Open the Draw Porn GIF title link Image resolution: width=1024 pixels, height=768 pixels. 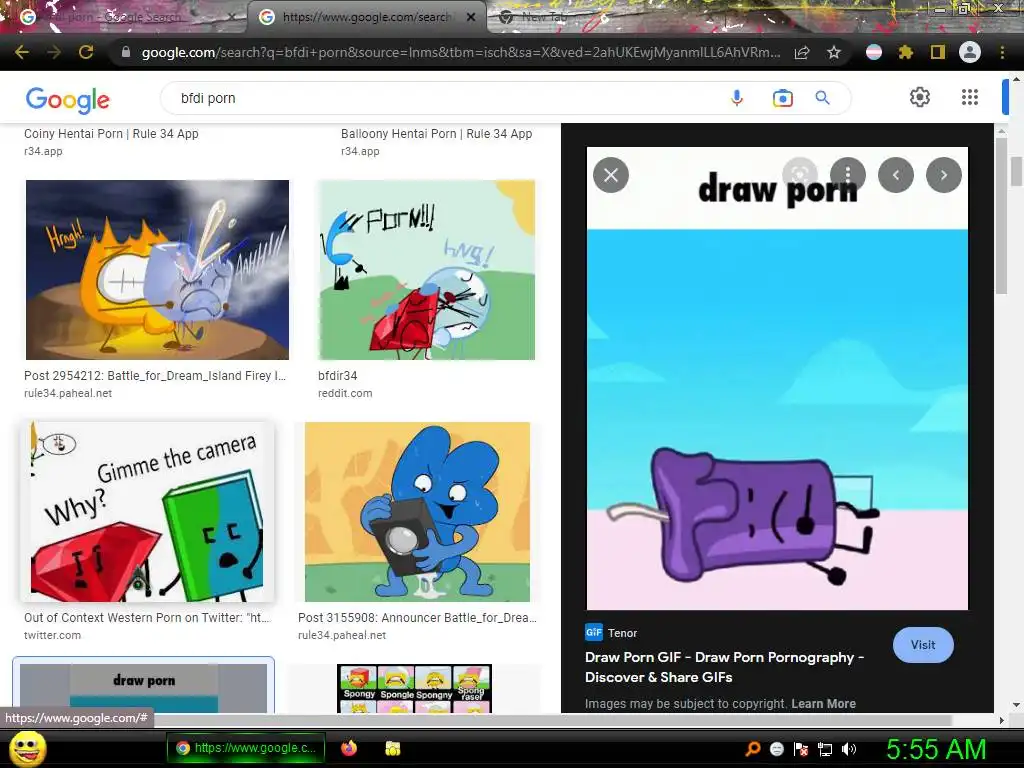pyautogui.click(x=724, y=667)
